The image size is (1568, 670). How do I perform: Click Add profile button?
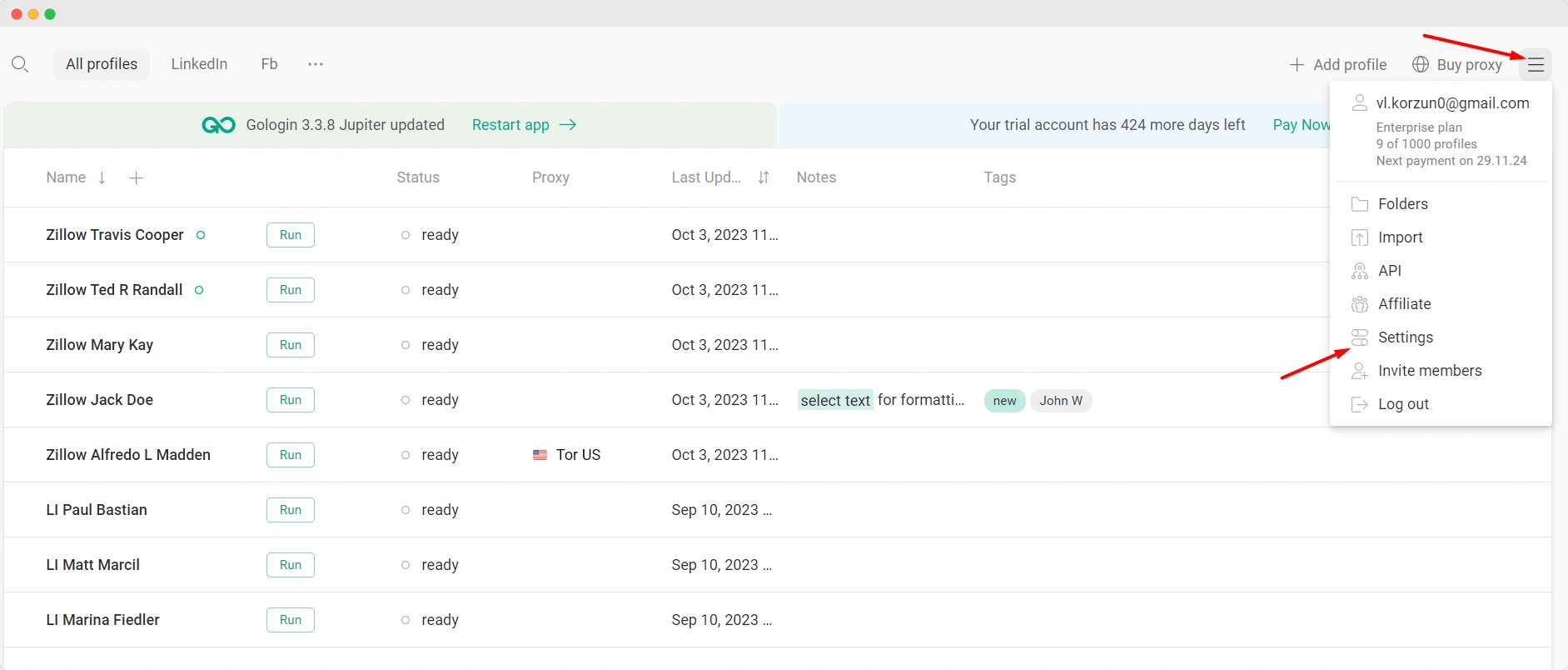pyautogui.click(x=1338, y=64)
